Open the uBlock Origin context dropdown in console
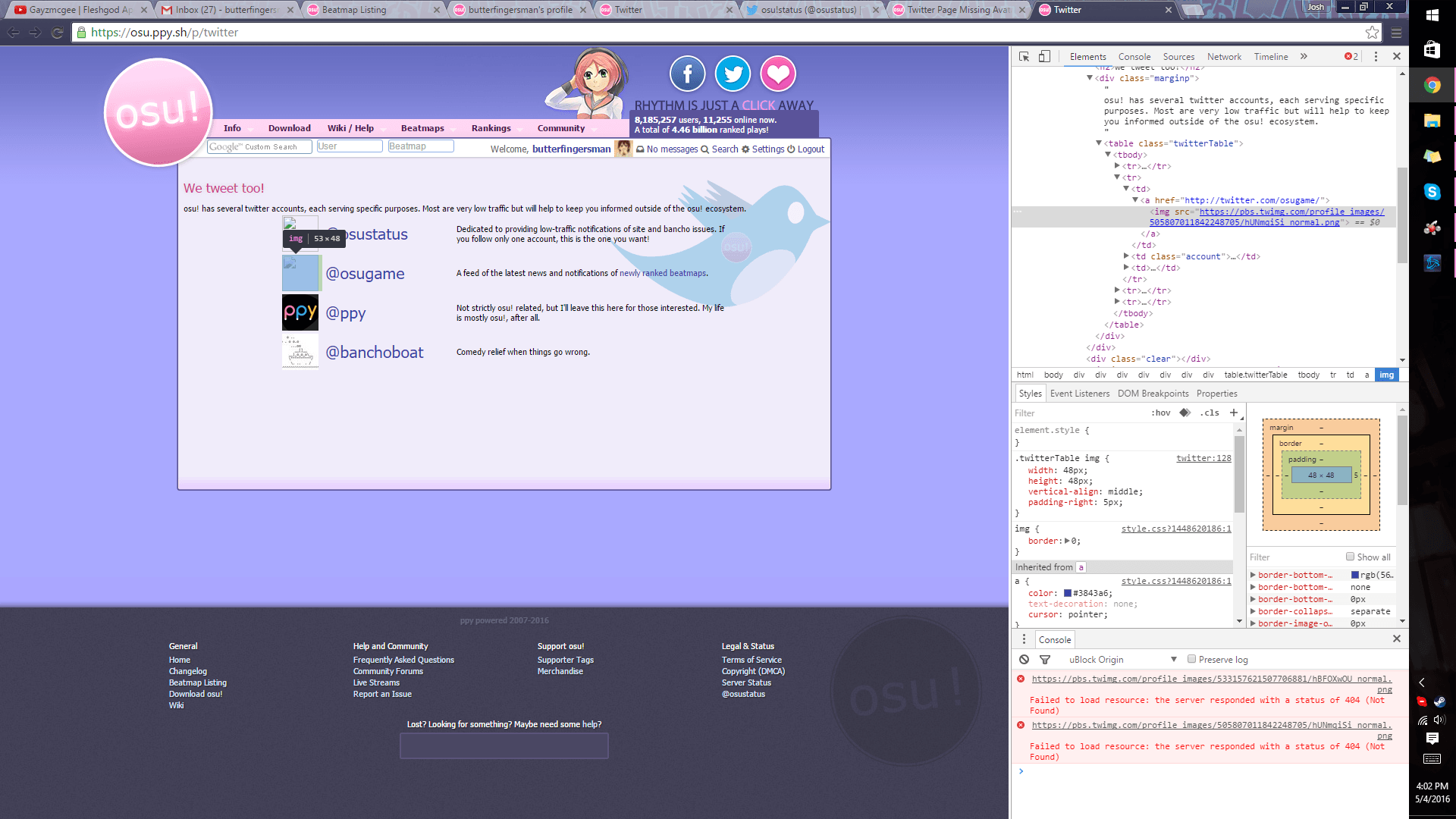 1123,660
